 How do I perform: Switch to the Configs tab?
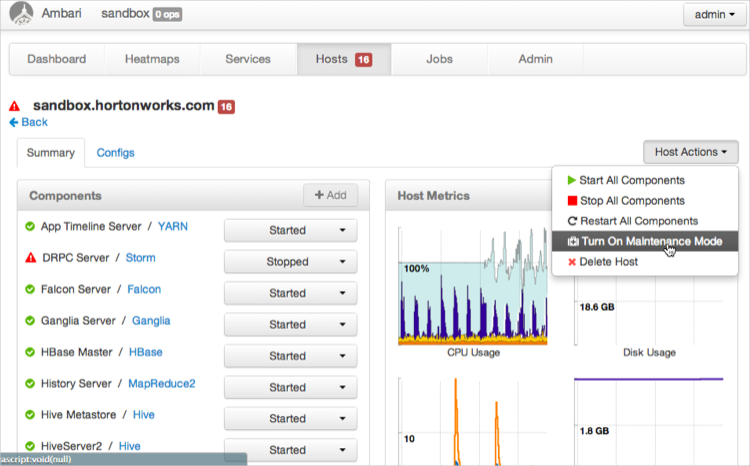point(116,153)
